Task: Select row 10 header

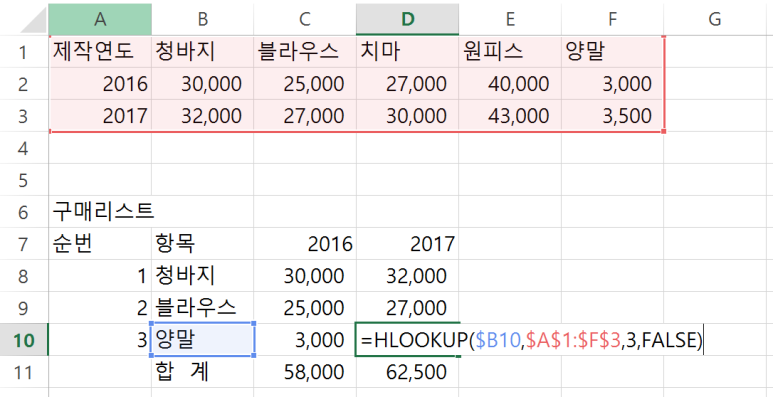Action: click(x=24, y=340)
